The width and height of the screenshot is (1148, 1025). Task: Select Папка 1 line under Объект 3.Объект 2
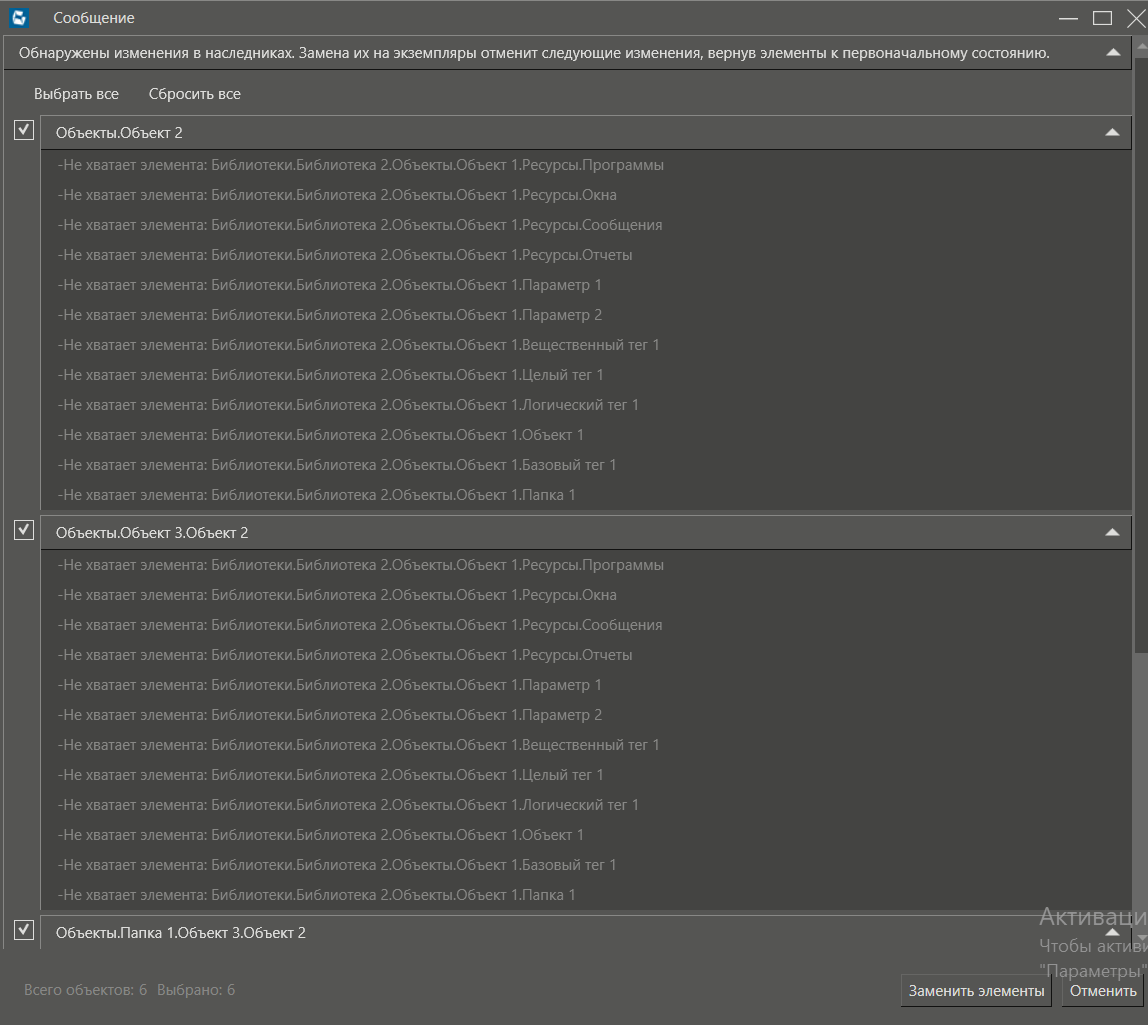tap(317, 895)
